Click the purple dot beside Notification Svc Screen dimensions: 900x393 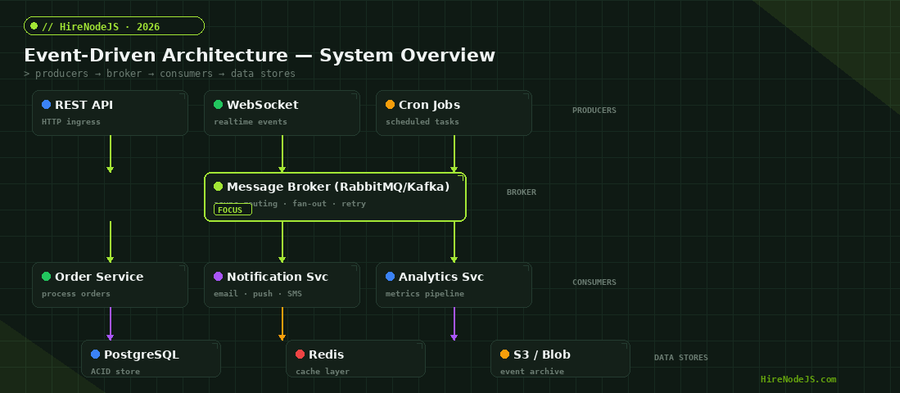(x=218, y=277)
